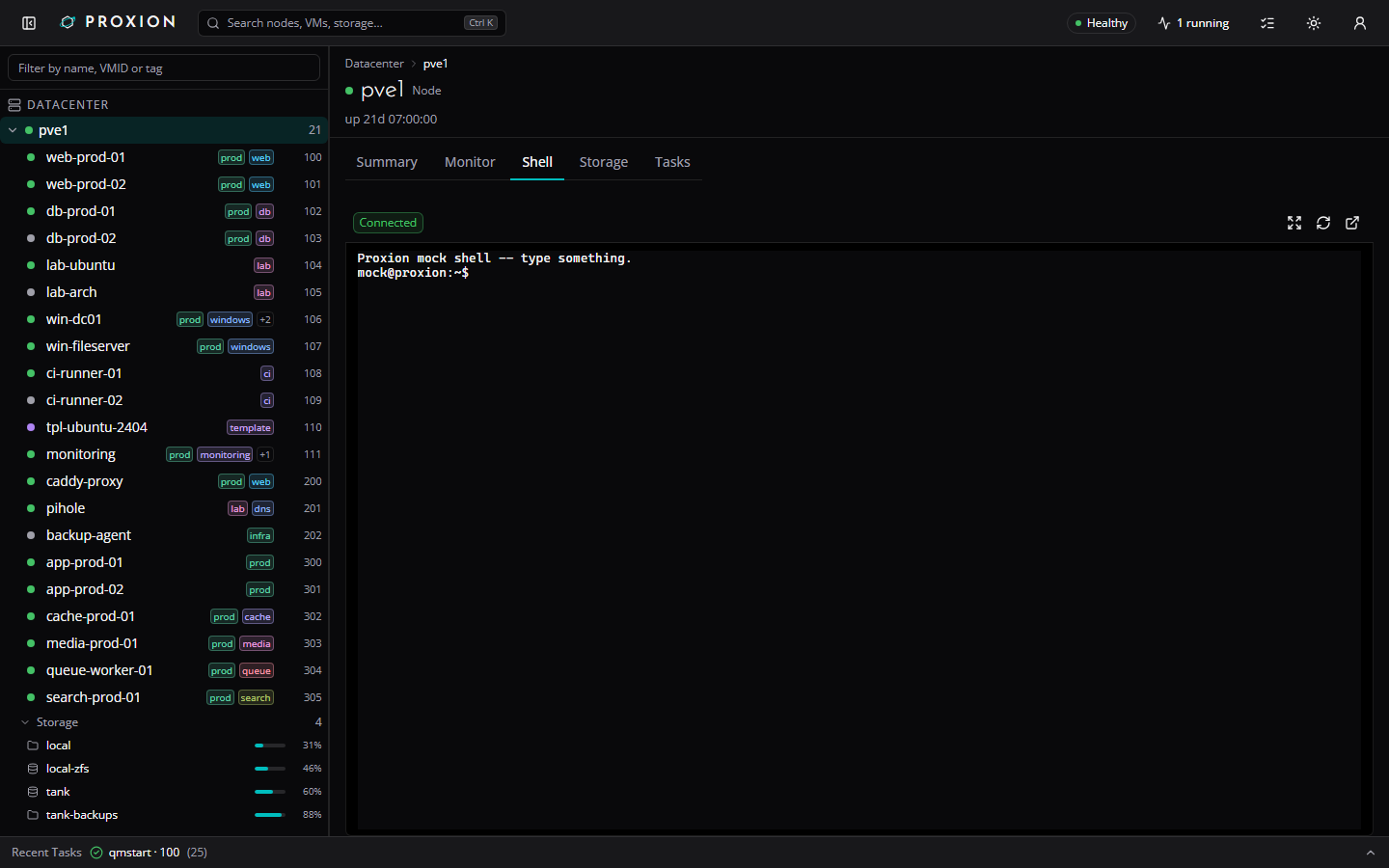Select web-prod-01 in the tree
The height and width of the screenshot is (868, 1389).
(164, 157)
